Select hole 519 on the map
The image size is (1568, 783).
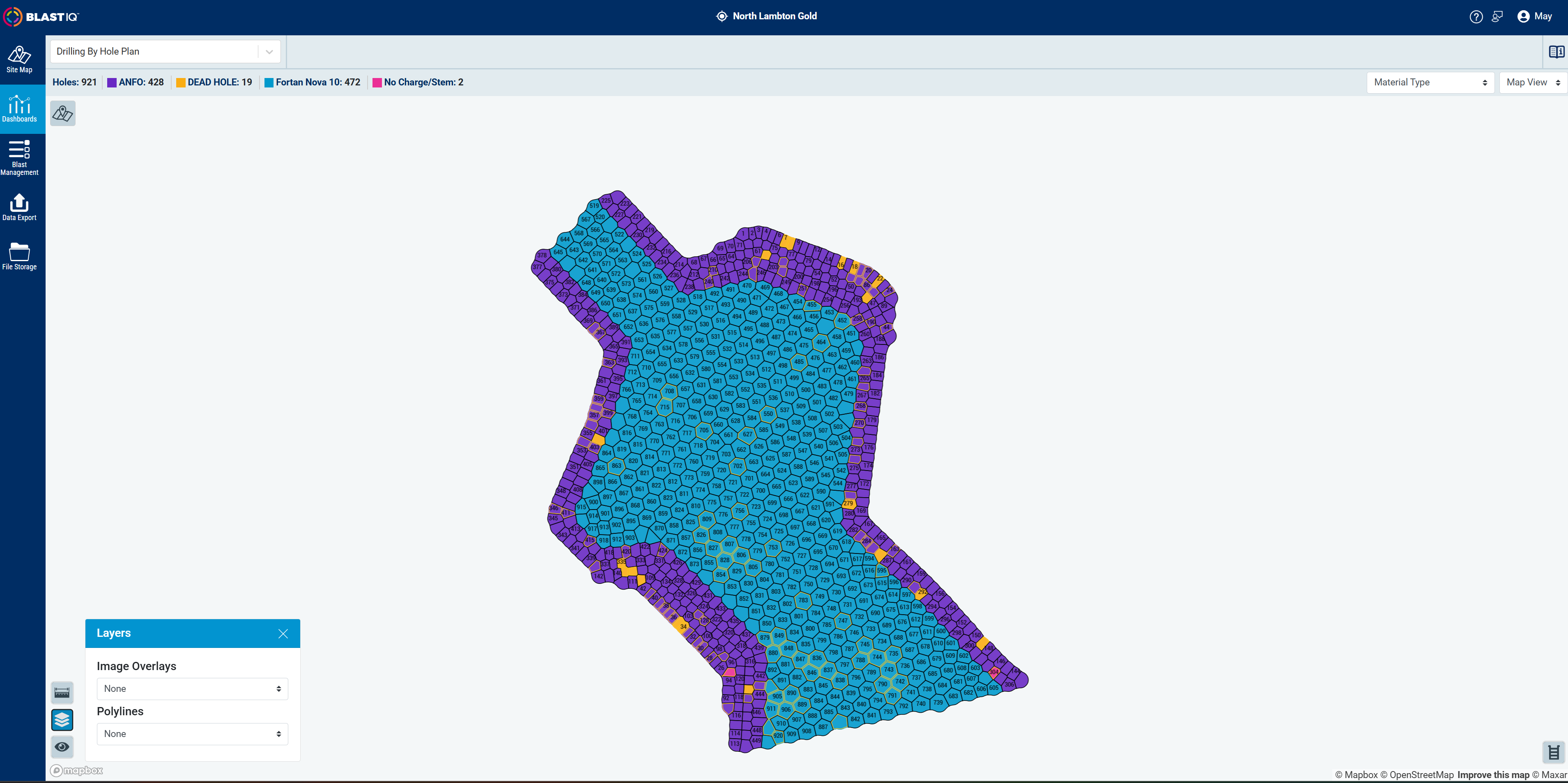pyautogui.click(x=594, y=206)
